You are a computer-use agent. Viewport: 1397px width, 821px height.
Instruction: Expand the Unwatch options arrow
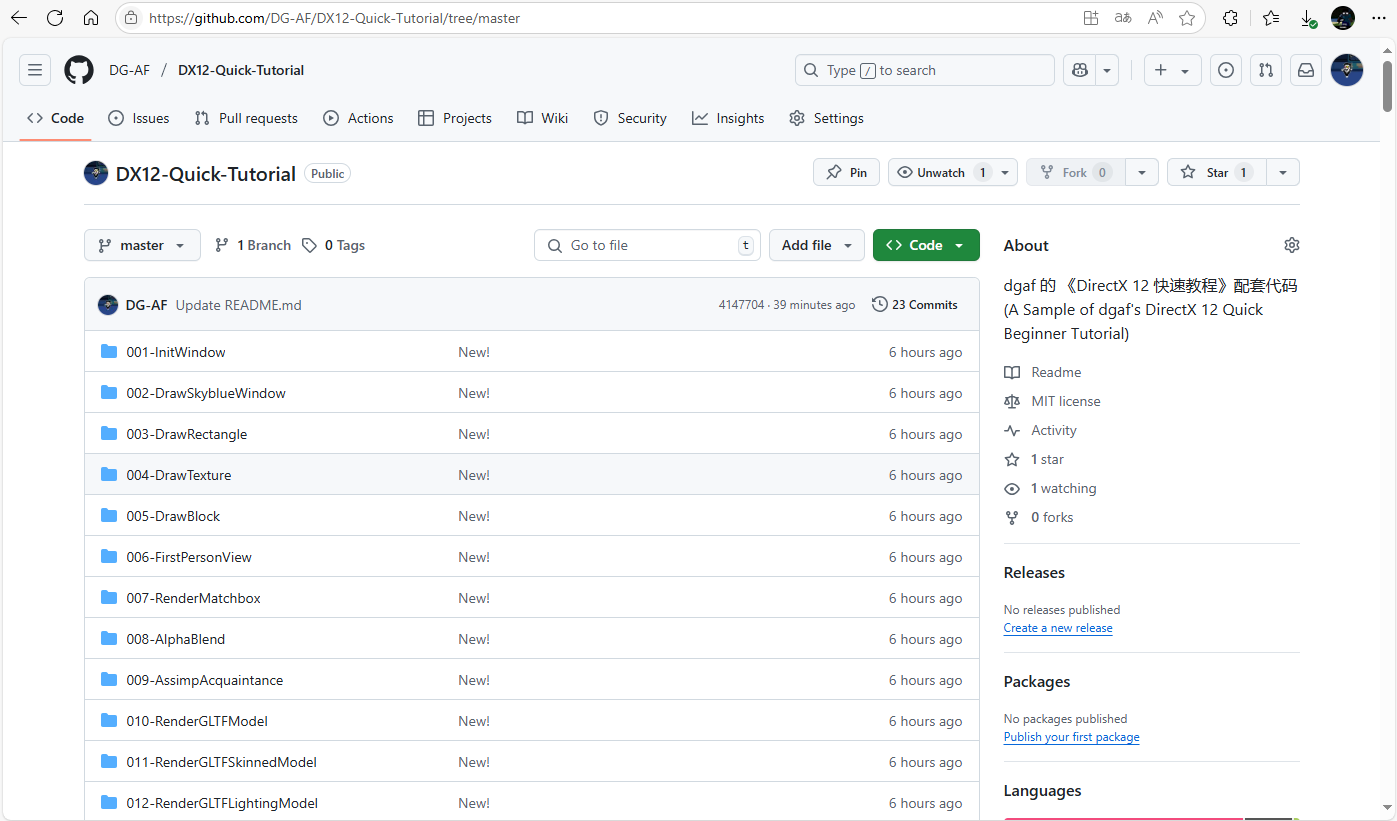coord(1007,172)
